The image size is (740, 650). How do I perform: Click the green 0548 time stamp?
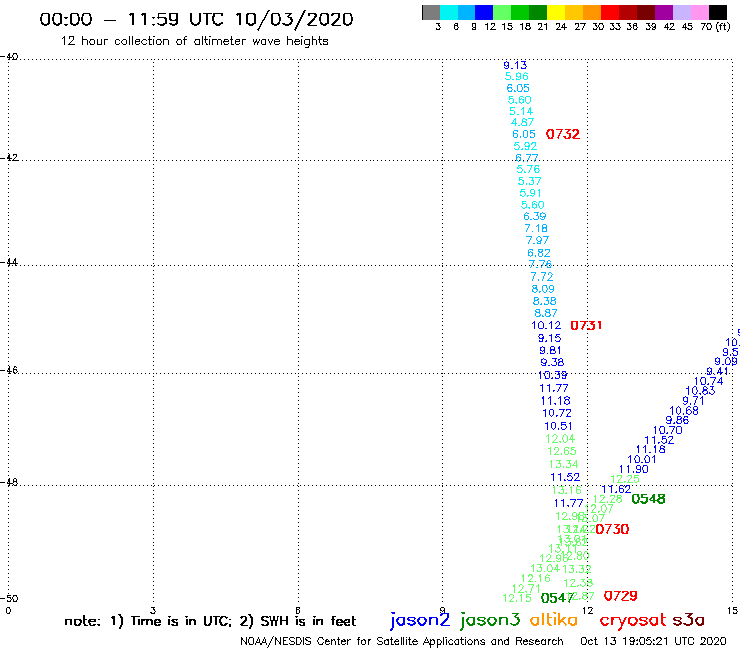click(x=648, y=499)
